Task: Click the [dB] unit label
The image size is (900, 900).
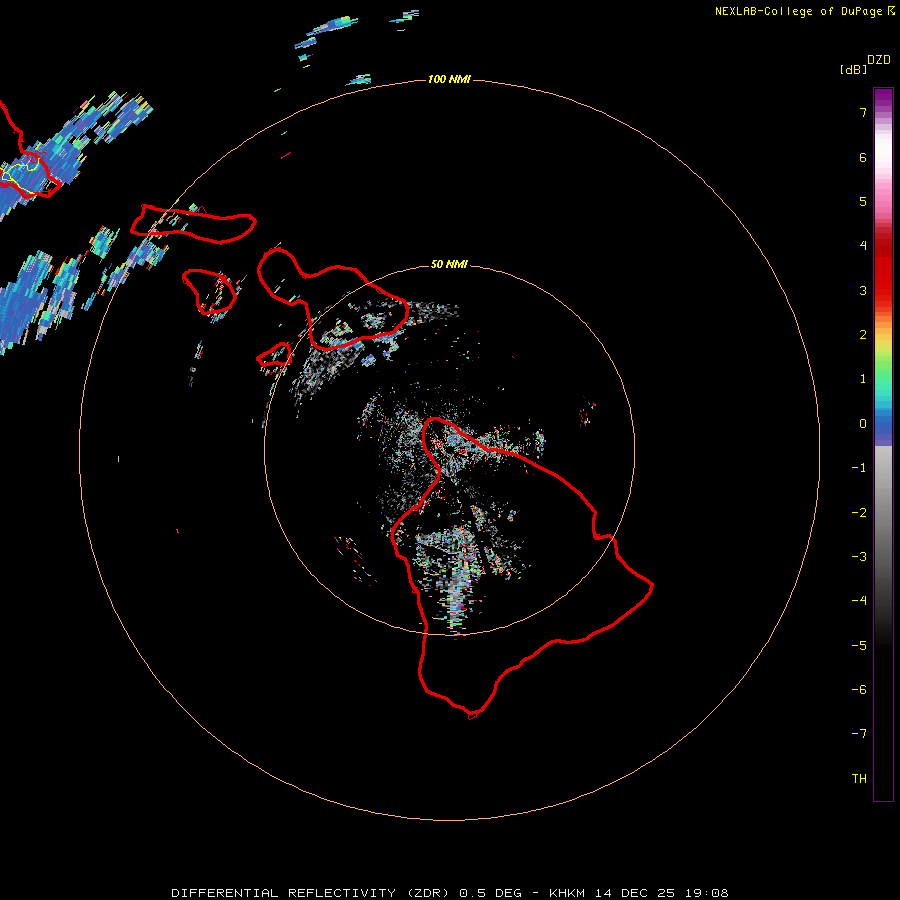Action: [853, 69]
